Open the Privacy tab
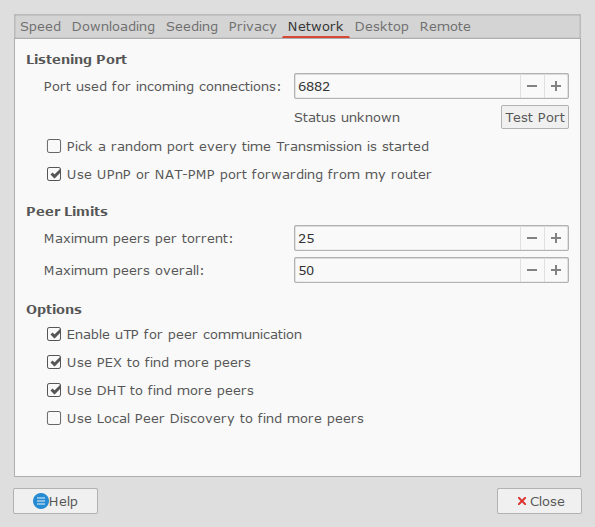This screenshot has width=595, height=527. 252,27
